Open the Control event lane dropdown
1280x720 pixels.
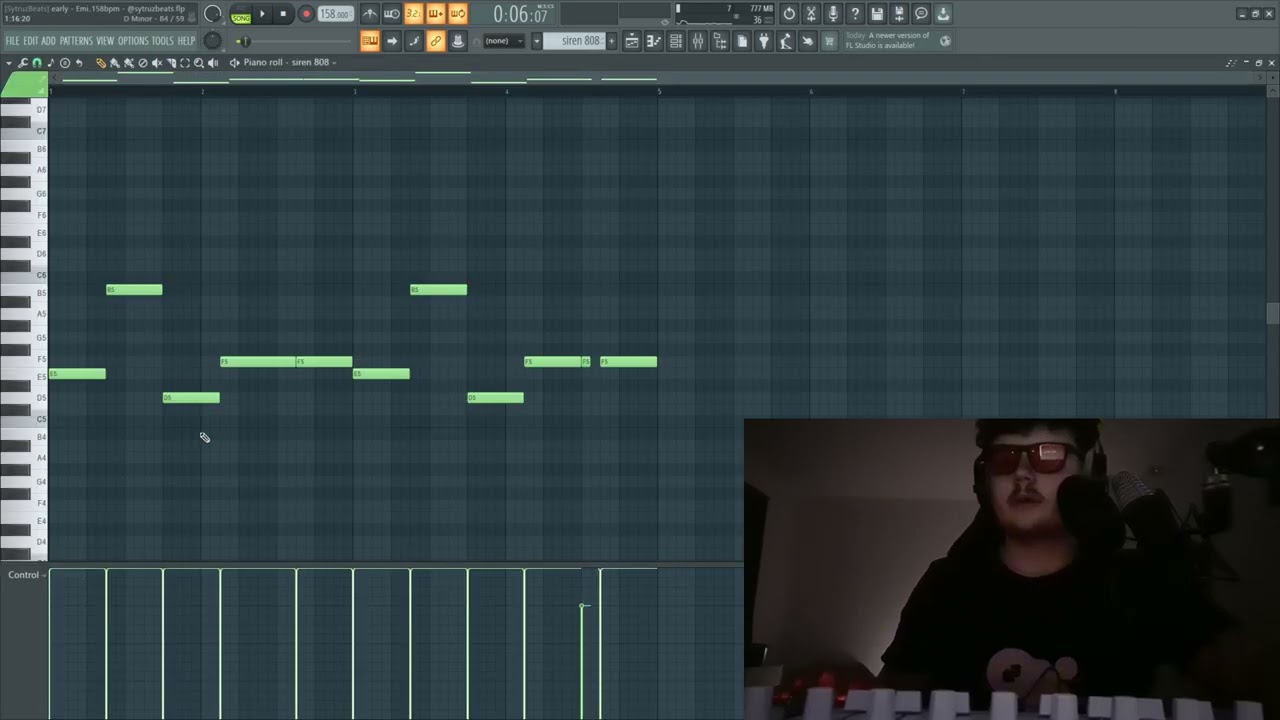(27, 575)
